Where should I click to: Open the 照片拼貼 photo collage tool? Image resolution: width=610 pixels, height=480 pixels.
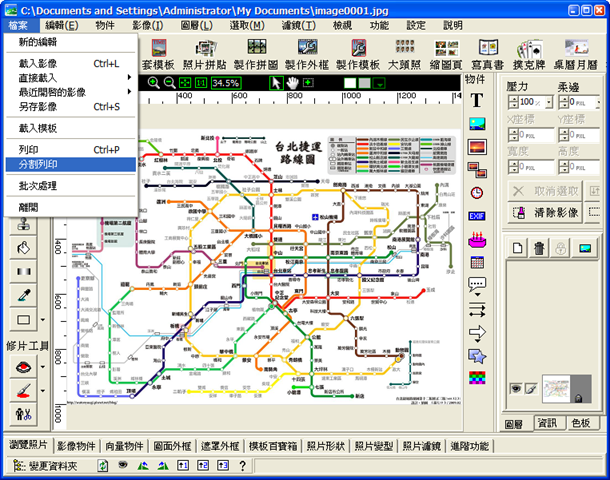[x=205, y=54]
